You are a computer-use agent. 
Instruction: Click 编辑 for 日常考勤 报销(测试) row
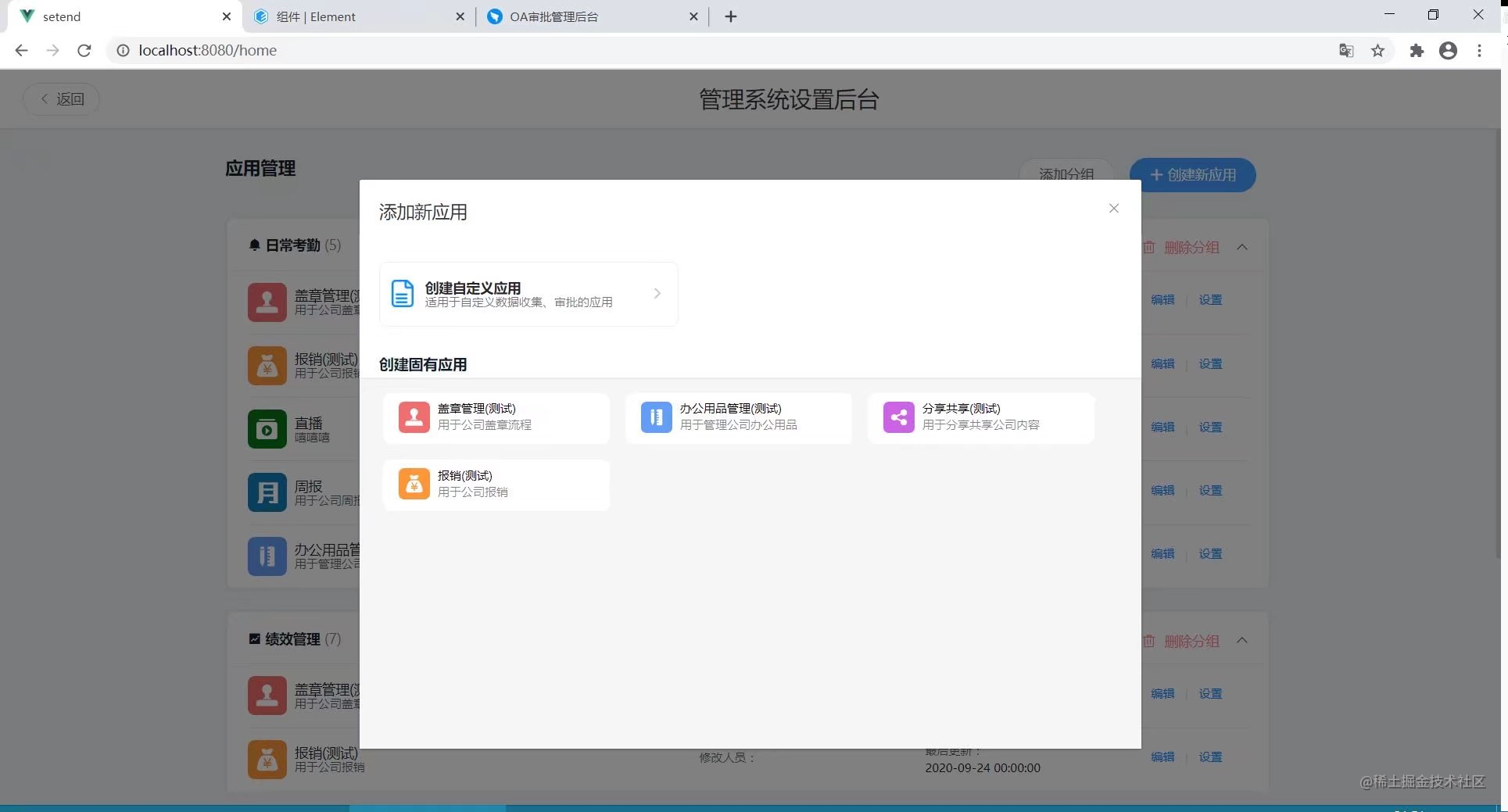click(1162, 364)
